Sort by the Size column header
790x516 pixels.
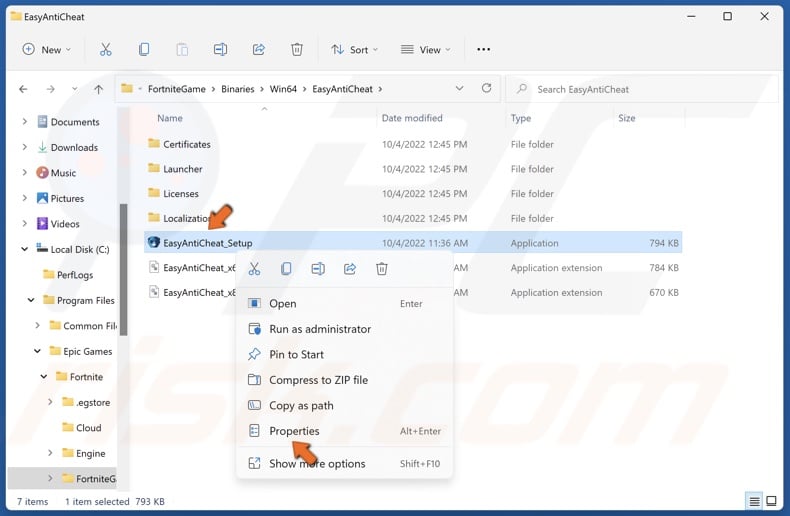pyautogui.click(x=627, y=118)
